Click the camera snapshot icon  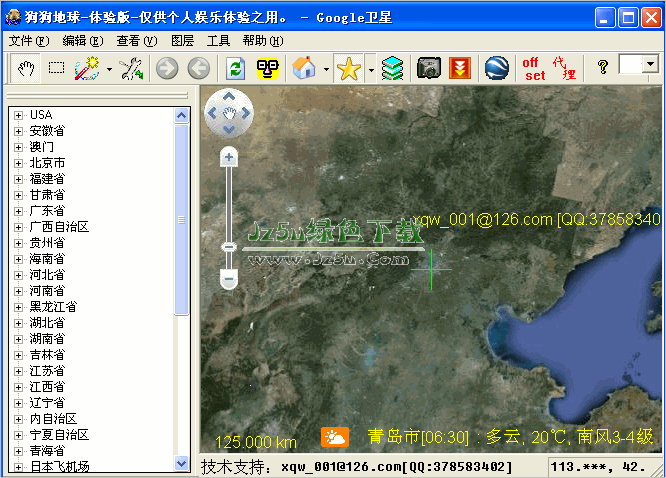click(429, 68)
